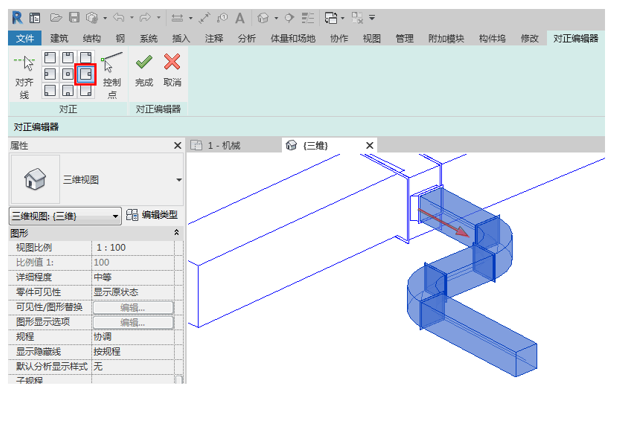This screenshot has height=421, width=617.
Task: Select bottom-center justification icon
Action: [x=68, y=90]
